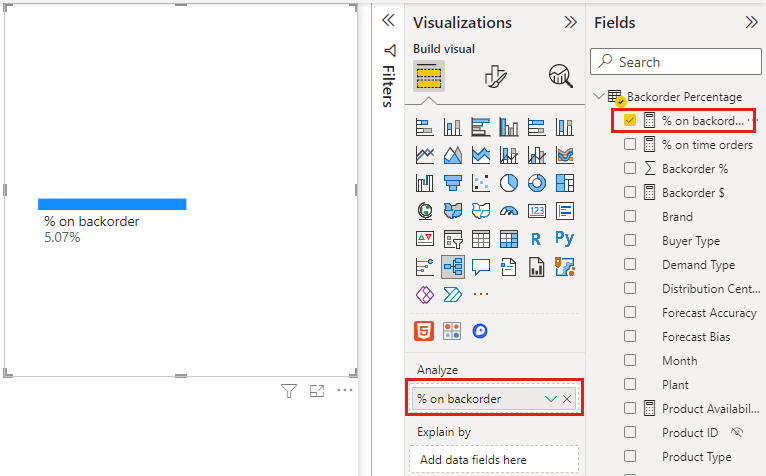Choose the clustered bar chart visual

[481, 128]
